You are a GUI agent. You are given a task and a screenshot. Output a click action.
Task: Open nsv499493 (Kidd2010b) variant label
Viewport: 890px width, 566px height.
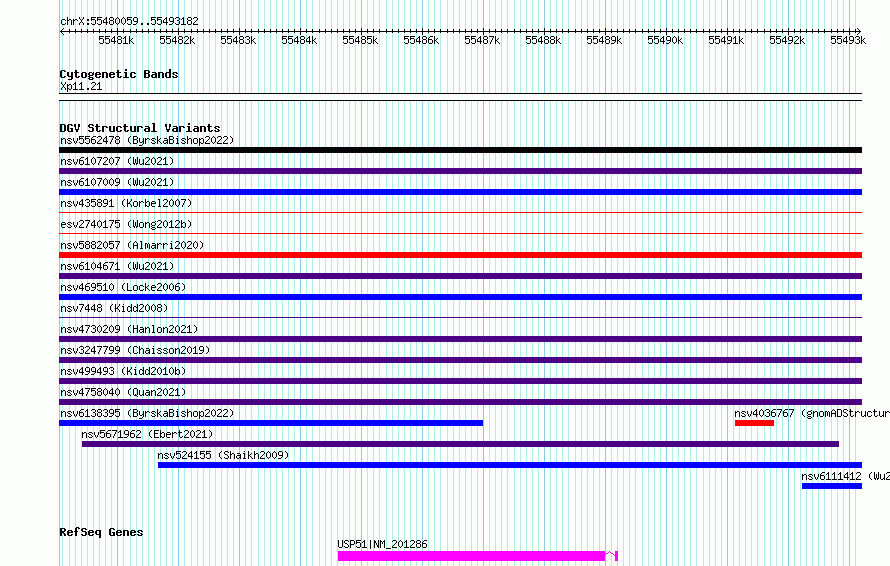(x=123, y=371)
